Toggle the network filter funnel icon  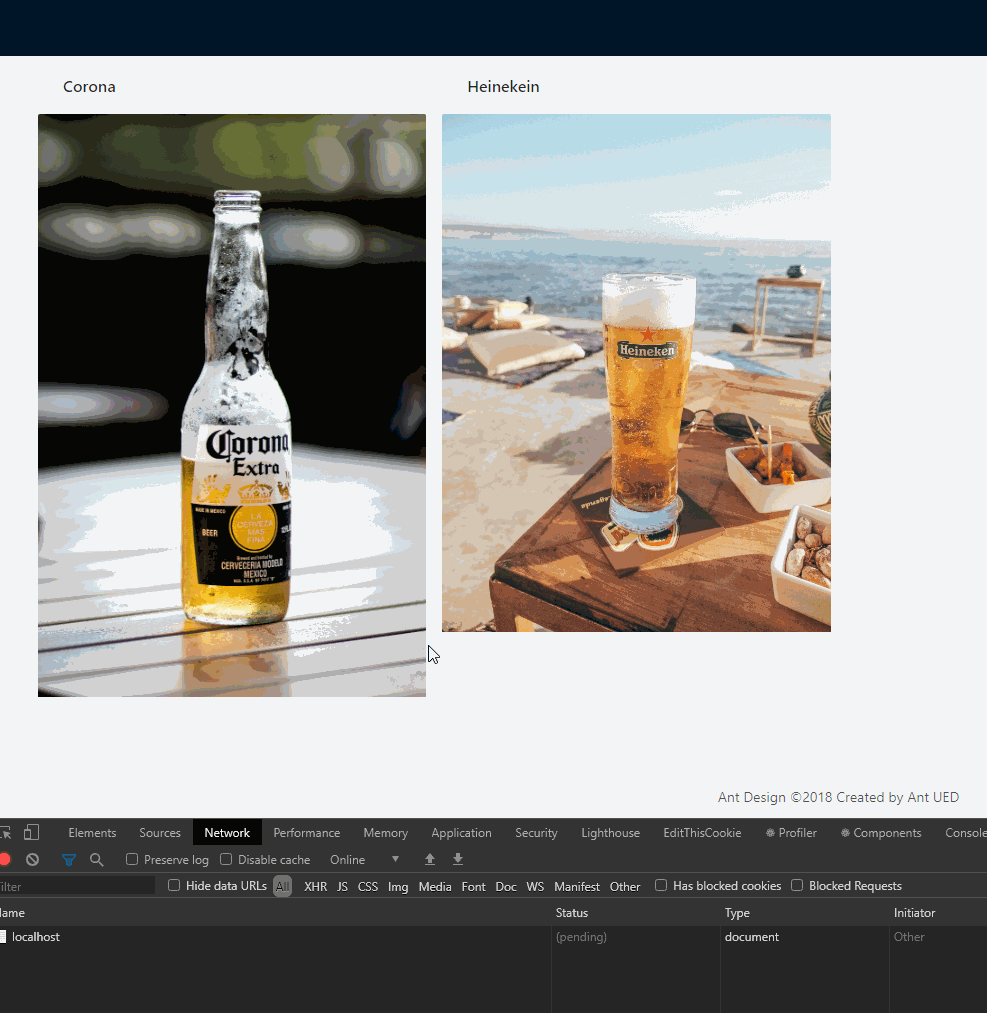68,859
